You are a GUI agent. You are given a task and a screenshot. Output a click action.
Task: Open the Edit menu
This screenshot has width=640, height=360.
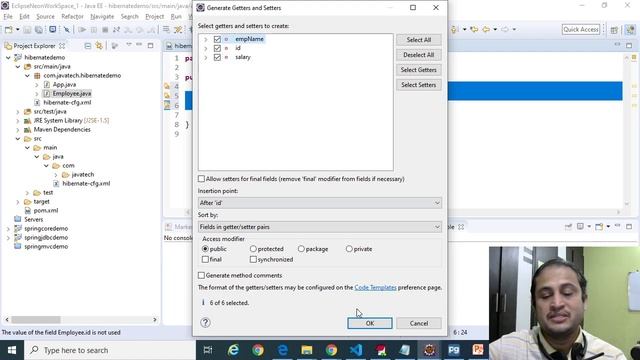tap(24, 17)
